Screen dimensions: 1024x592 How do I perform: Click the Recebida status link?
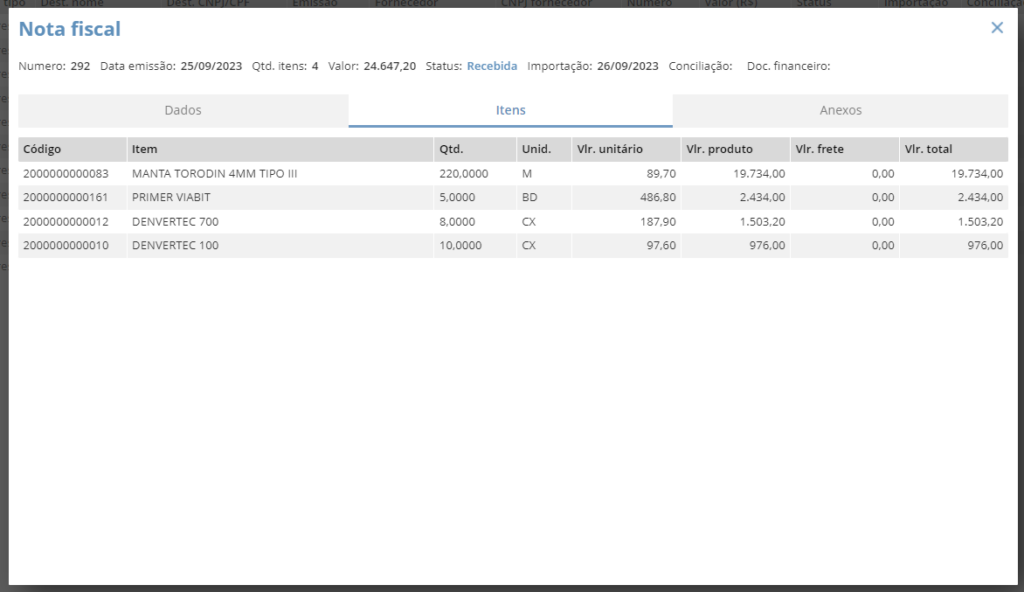pos(492,66)
